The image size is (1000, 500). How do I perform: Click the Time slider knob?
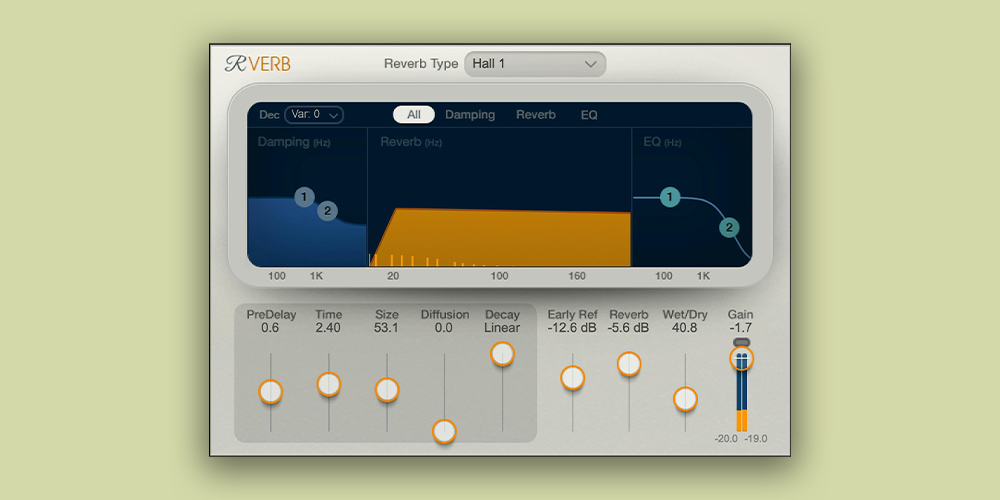click(x=328, y=385)
